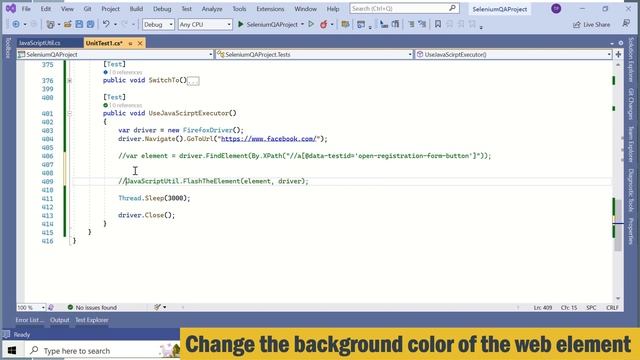
Task: Click the Save All icon
Action: point(90,24)
